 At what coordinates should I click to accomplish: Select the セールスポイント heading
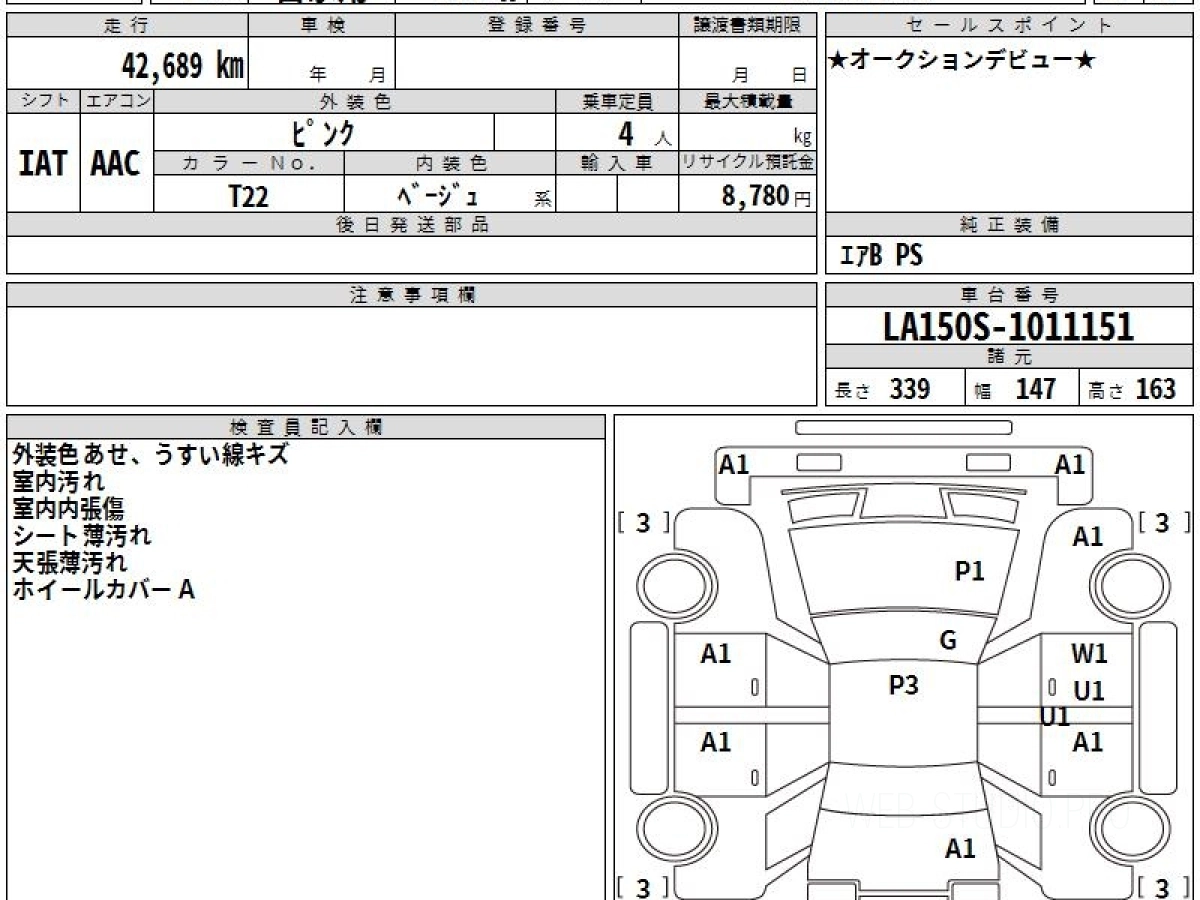point(1010,26)
